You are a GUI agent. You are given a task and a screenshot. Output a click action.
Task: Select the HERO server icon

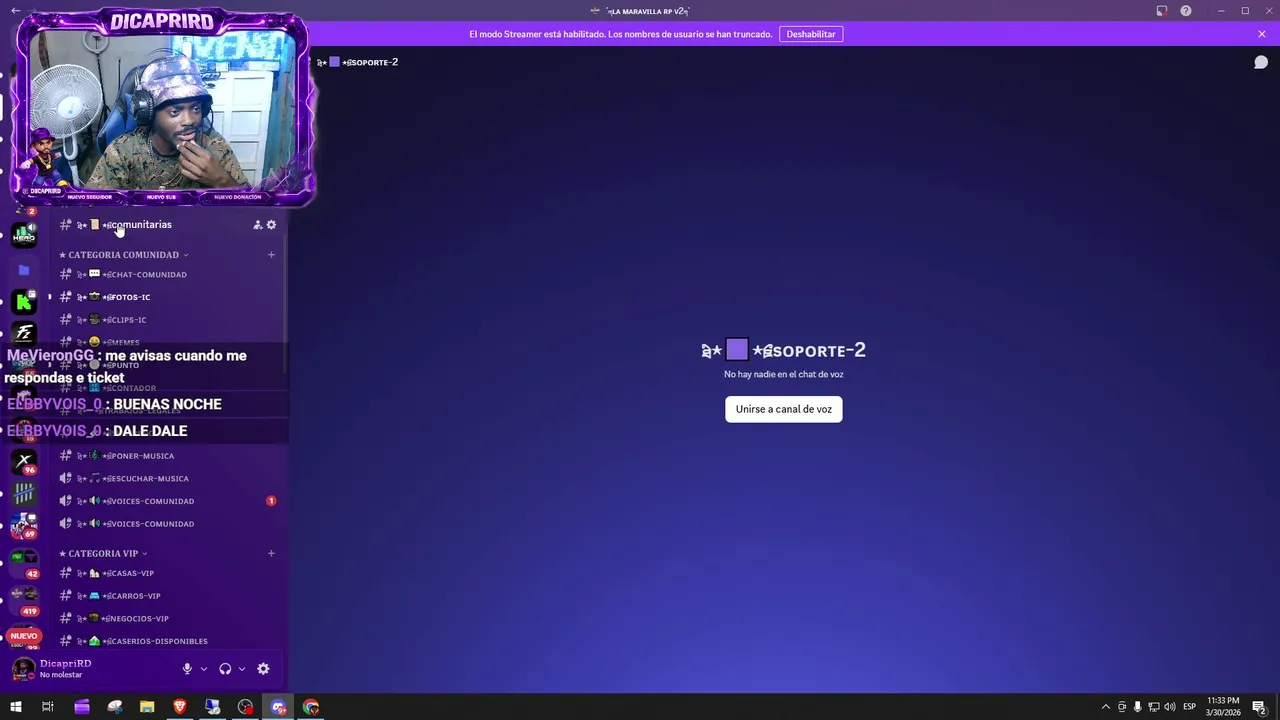24,235
